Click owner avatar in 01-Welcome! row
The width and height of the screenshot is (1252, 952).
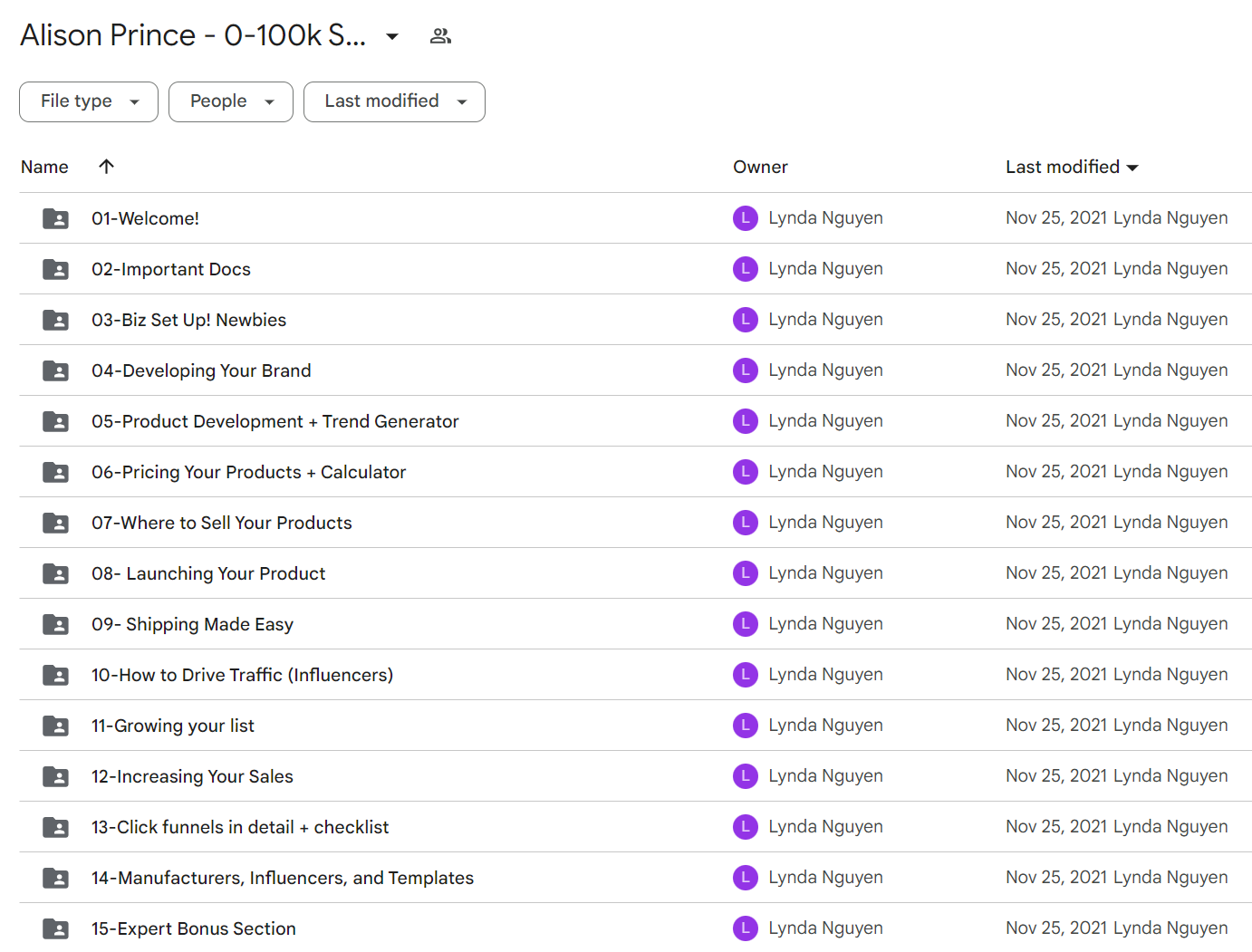(x=746, y=218)
